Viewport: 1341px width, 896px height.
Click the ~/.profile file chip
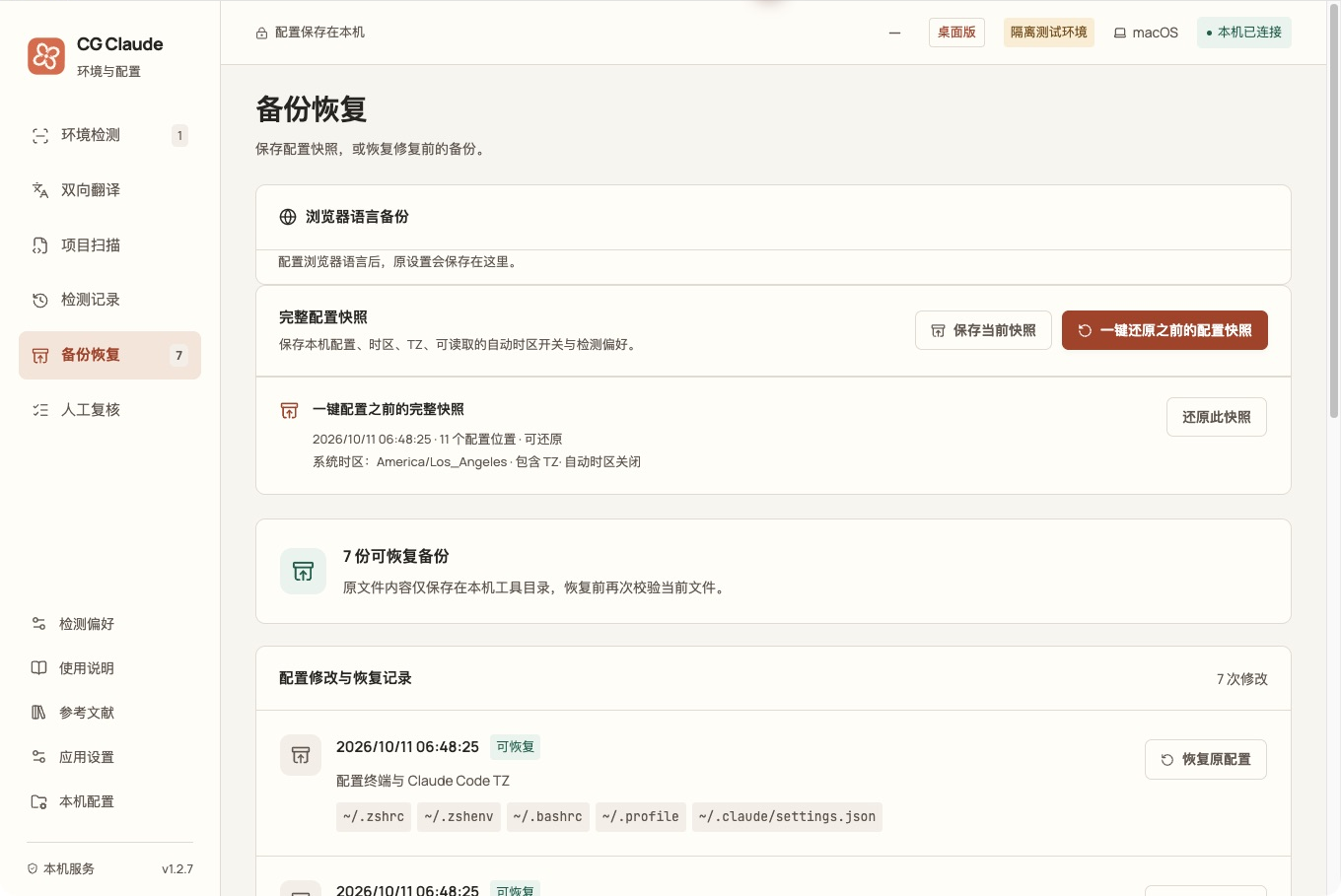[x=641, y=817]
